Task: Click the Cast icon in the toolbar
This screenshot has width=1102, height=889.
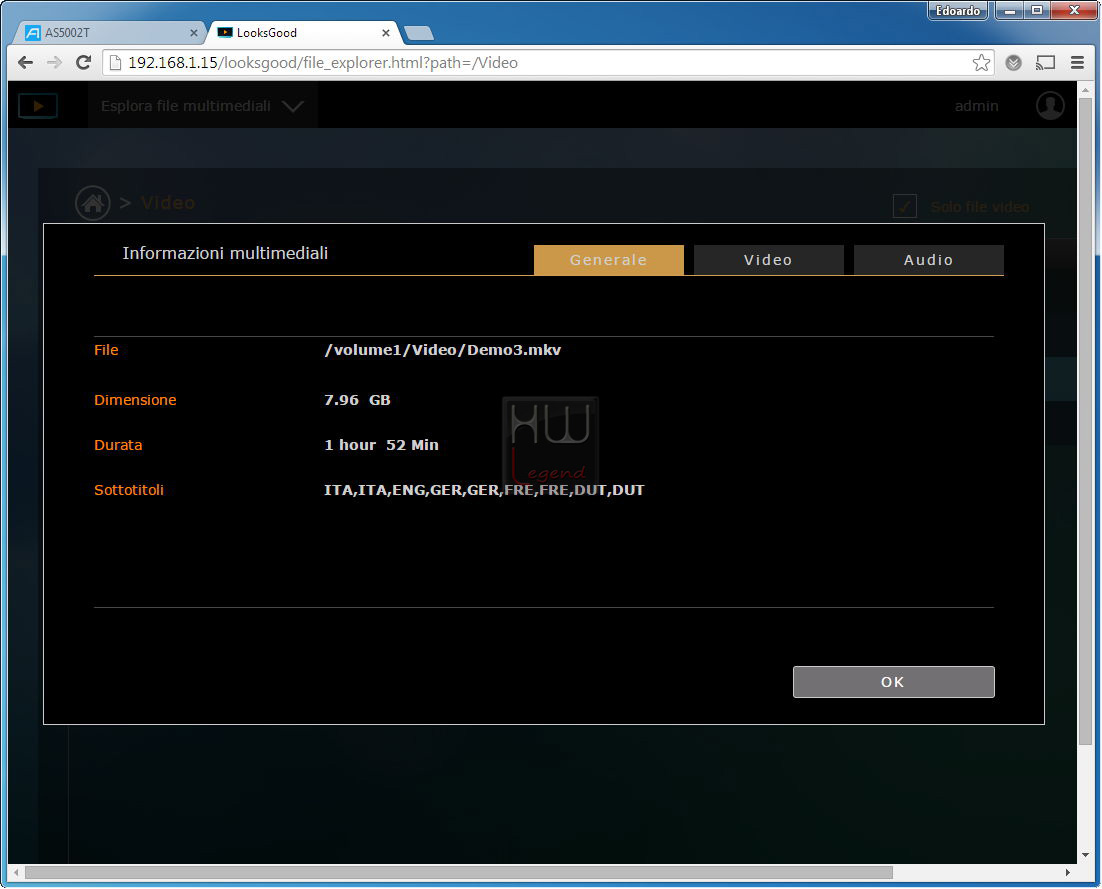Action: (x=1045, y=63)
